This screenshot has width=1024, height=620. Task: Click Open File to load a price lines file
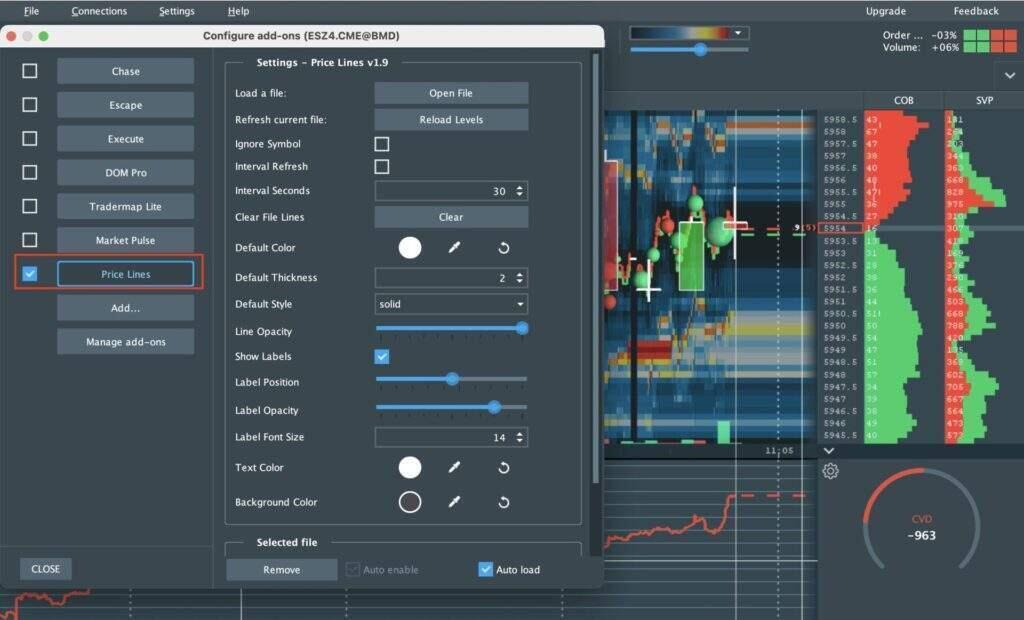click(x=450, y=92)
